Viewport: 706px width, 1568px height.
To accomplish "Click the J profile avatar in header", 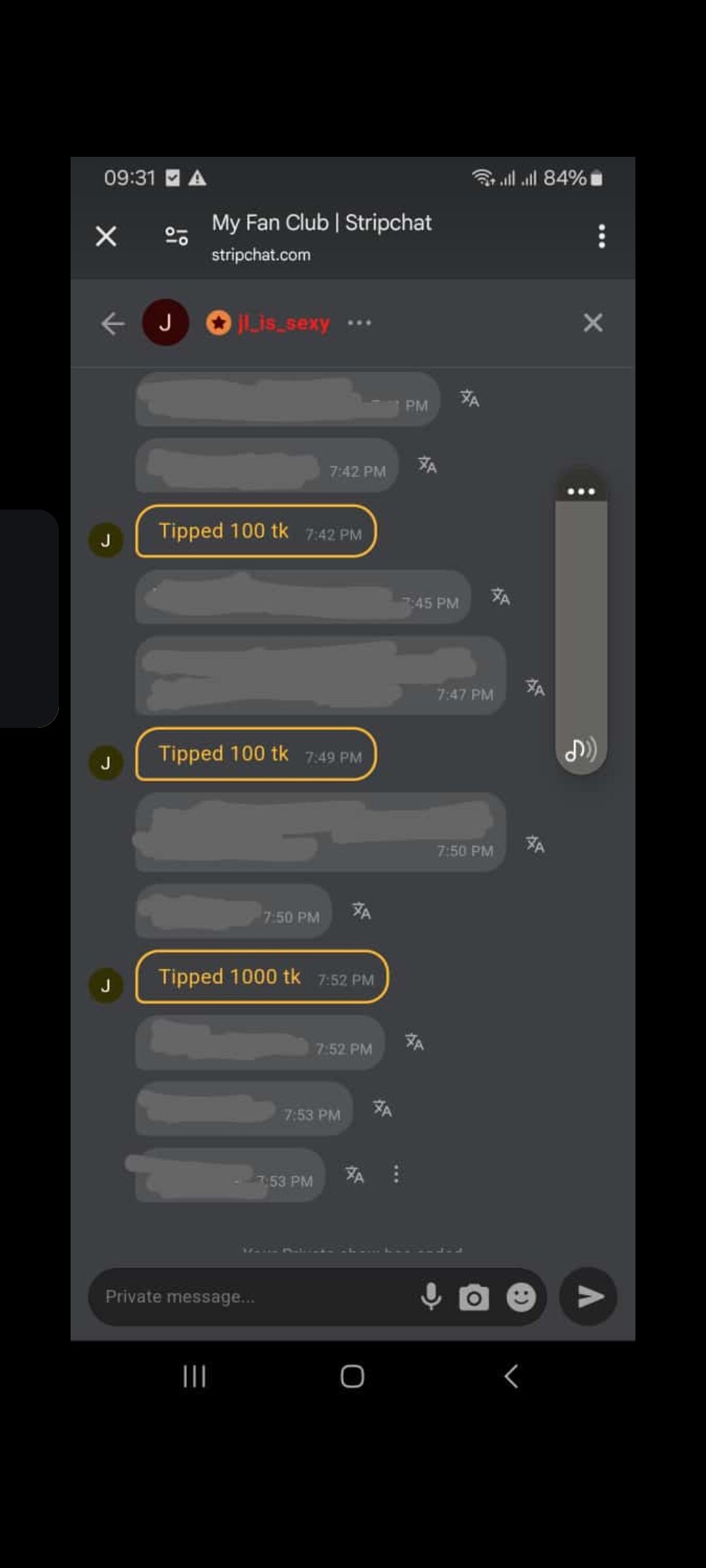I will tap(165, 323).
